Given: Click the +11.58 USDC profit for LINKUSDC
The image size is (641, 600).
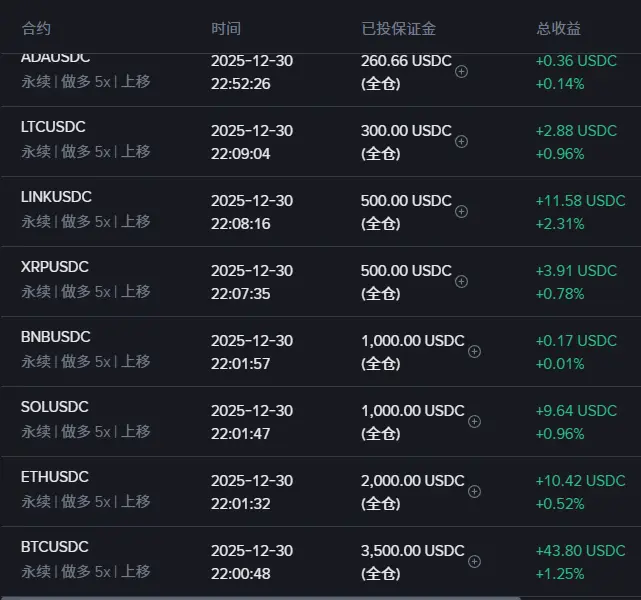Looking at the screenshot, I should click(580, 200).
